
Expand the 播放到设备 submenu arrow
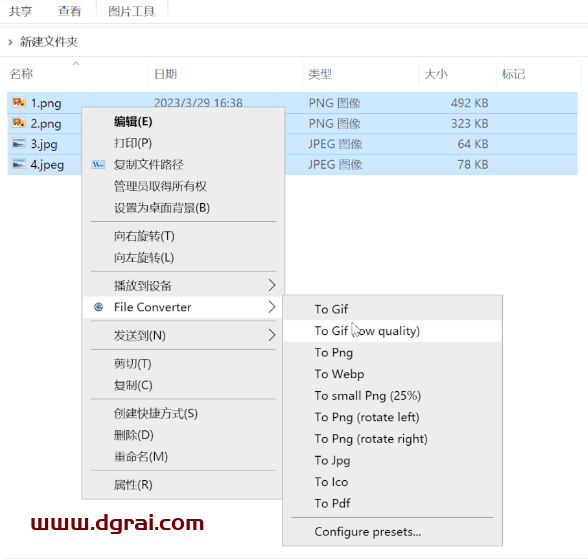point(272,285)
